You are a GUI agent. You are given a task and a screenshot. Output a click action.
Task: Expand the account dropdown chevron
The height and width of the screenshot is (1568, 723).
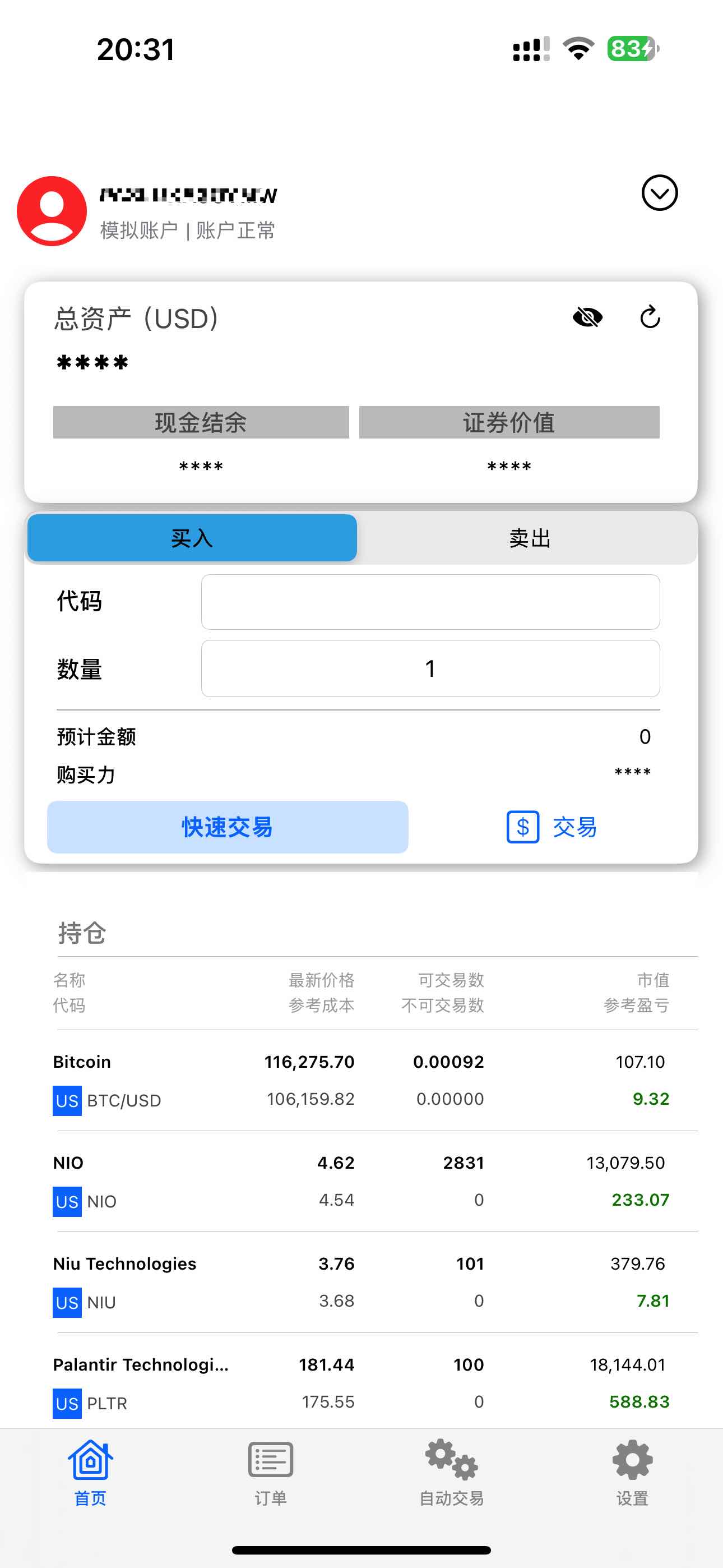click(x=659, y=193)
